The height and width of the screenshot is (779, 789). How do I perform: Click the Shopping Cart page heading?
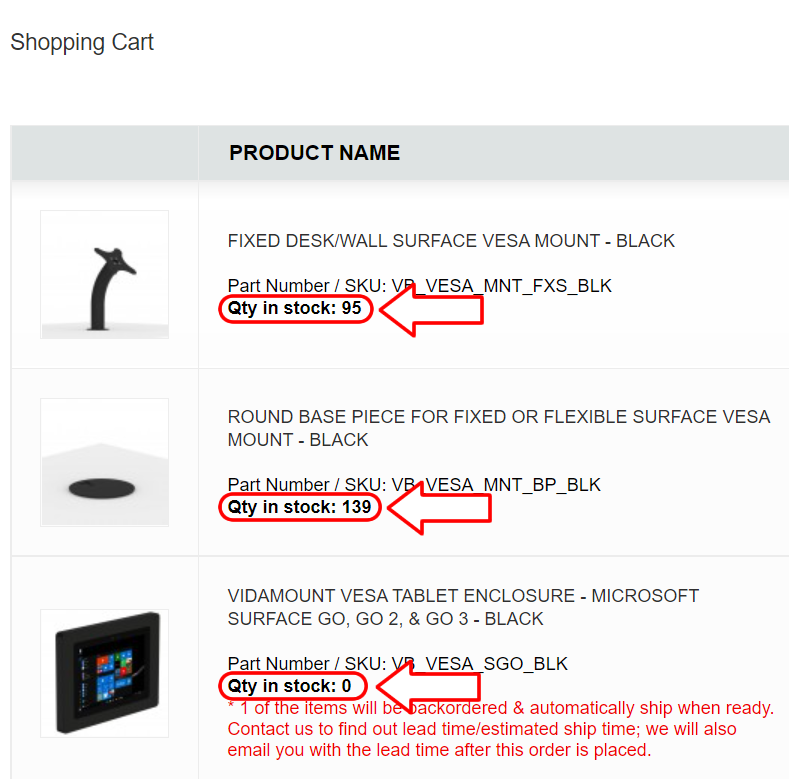82,43
